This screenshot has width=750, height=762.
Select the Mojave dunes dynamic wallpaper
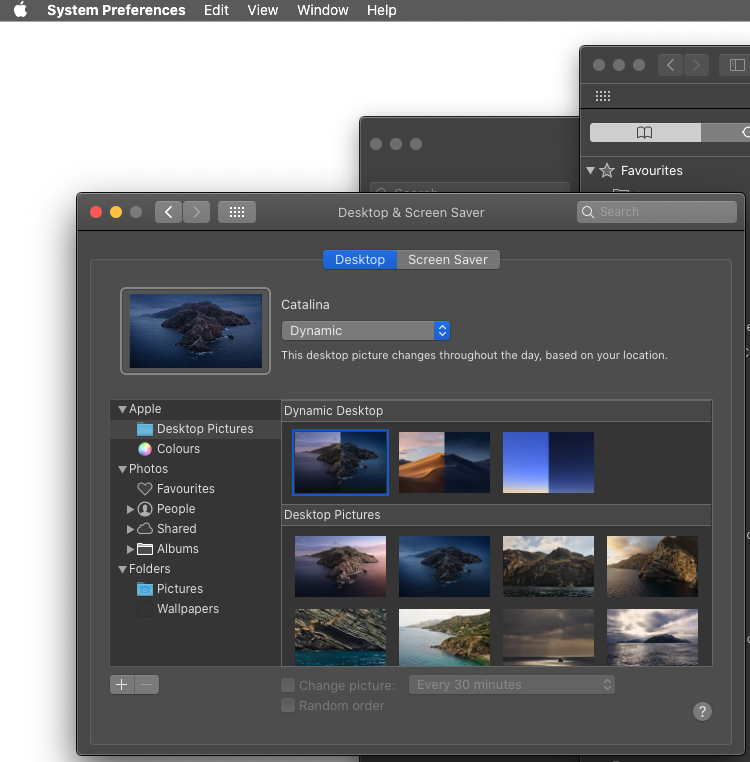(x=444, y=463)
